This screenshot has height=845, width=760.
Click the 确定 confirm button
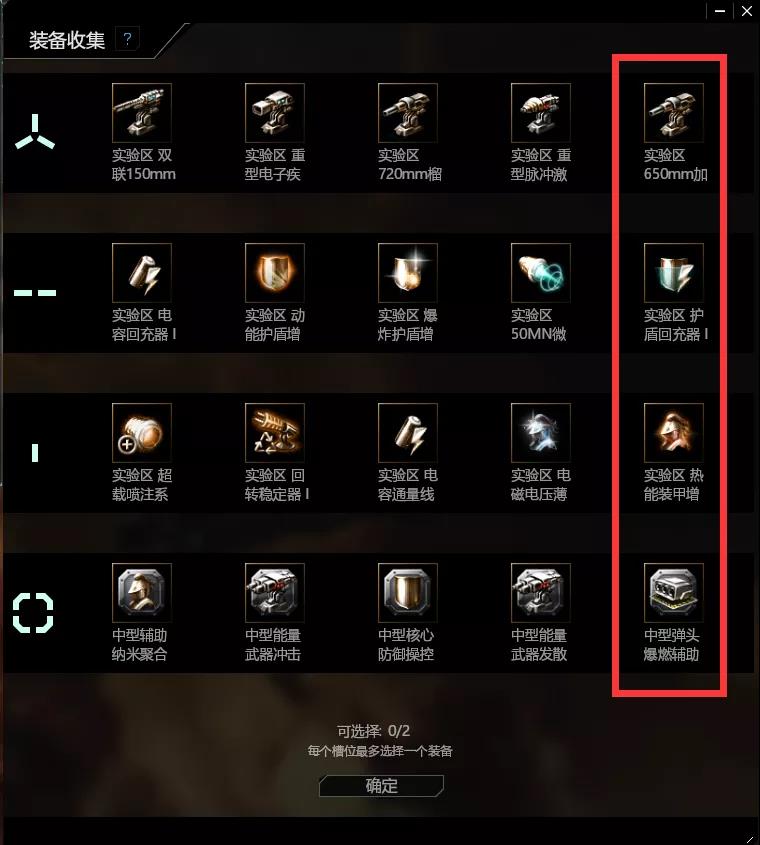click(381, 786)
